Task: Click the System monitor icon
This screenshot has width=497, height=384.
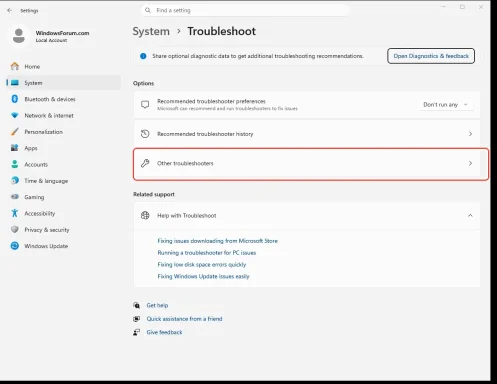Action: click(15, 83)
